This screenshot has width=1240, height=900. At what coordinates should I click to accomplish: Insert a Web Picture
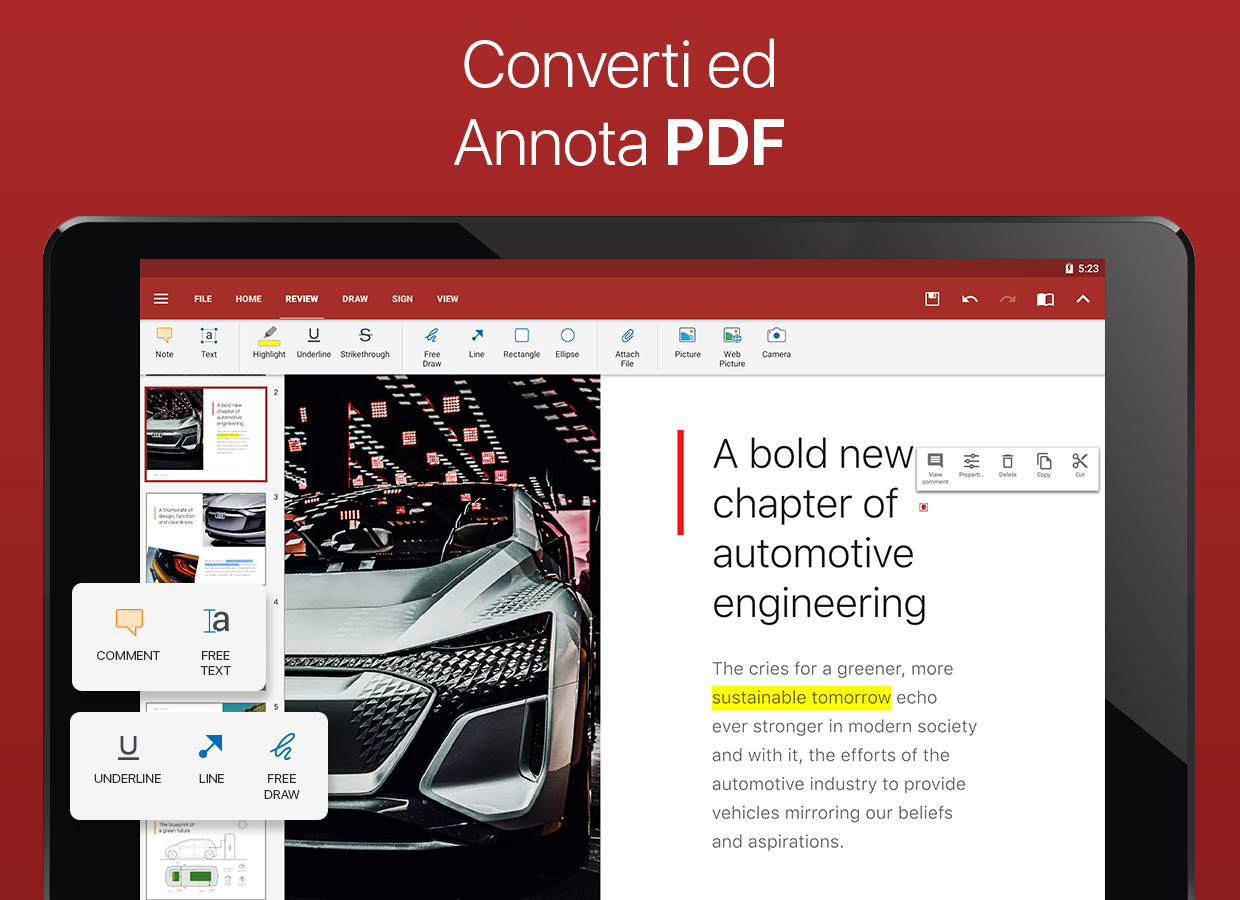pyautogui.click(x=732, y=347)
